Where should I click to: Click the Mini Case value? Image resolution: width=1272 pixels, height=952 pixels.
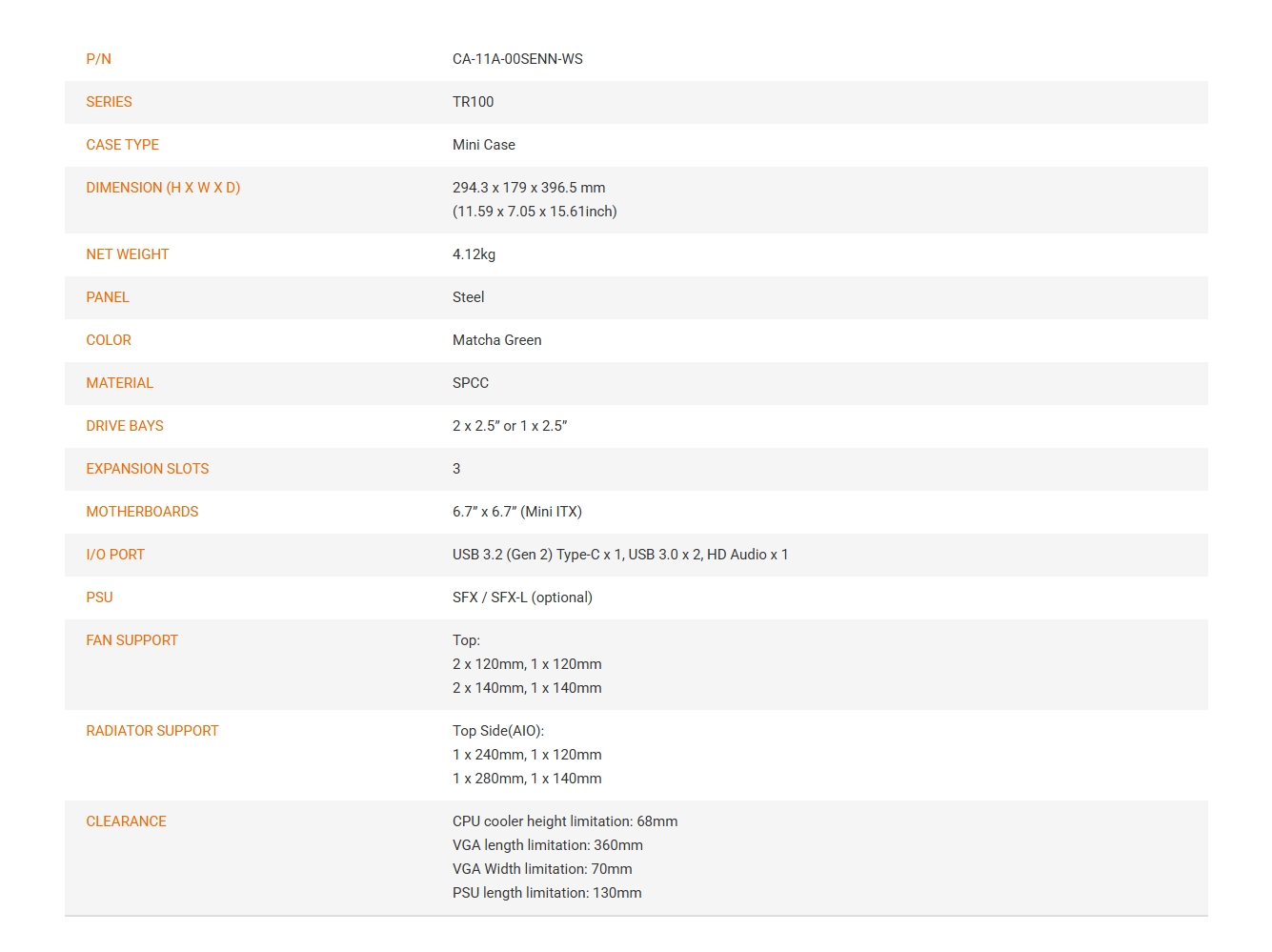483,145
